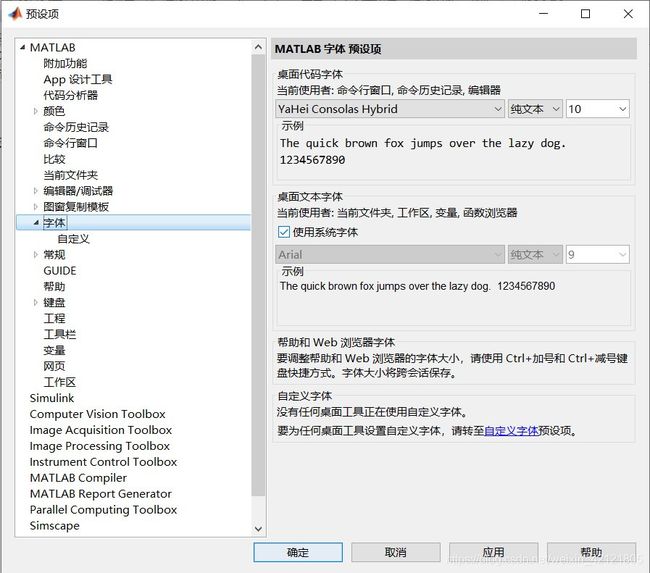The height and width of the screenshot is (573, 650).
Task: Select 代码分析器 tree item
Action: [71, 95]
